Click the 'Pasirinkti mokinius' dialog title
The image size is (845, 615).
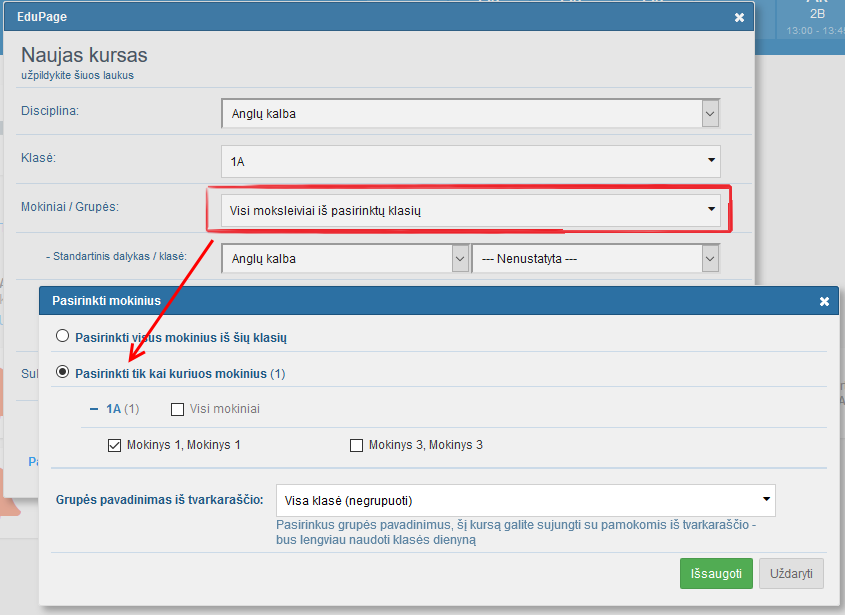(x=107, y=301)
